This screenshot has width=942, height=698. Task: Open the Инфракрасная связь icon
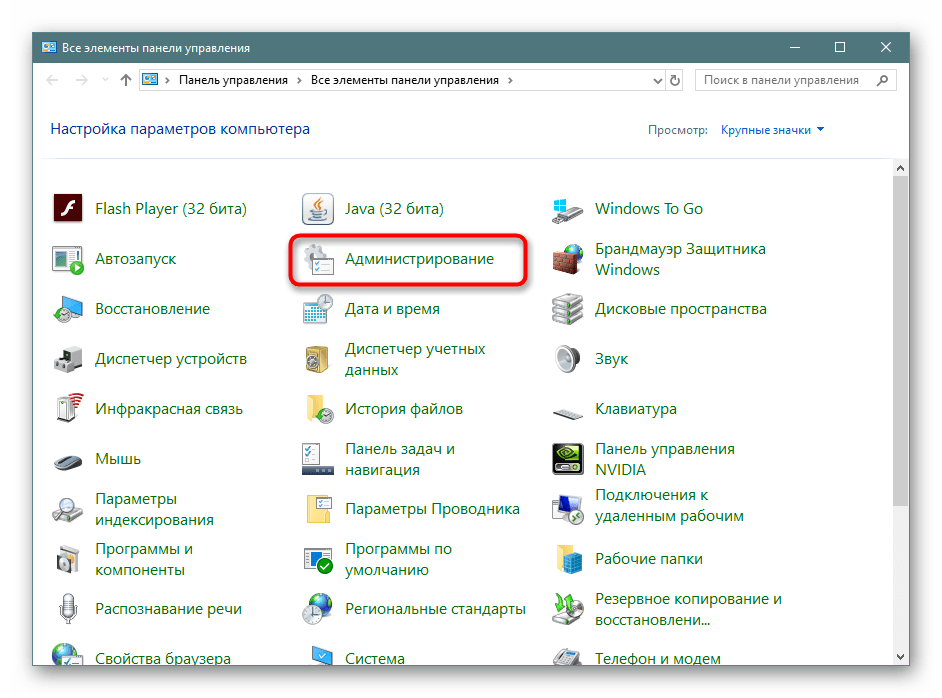[x=69, y=408]
